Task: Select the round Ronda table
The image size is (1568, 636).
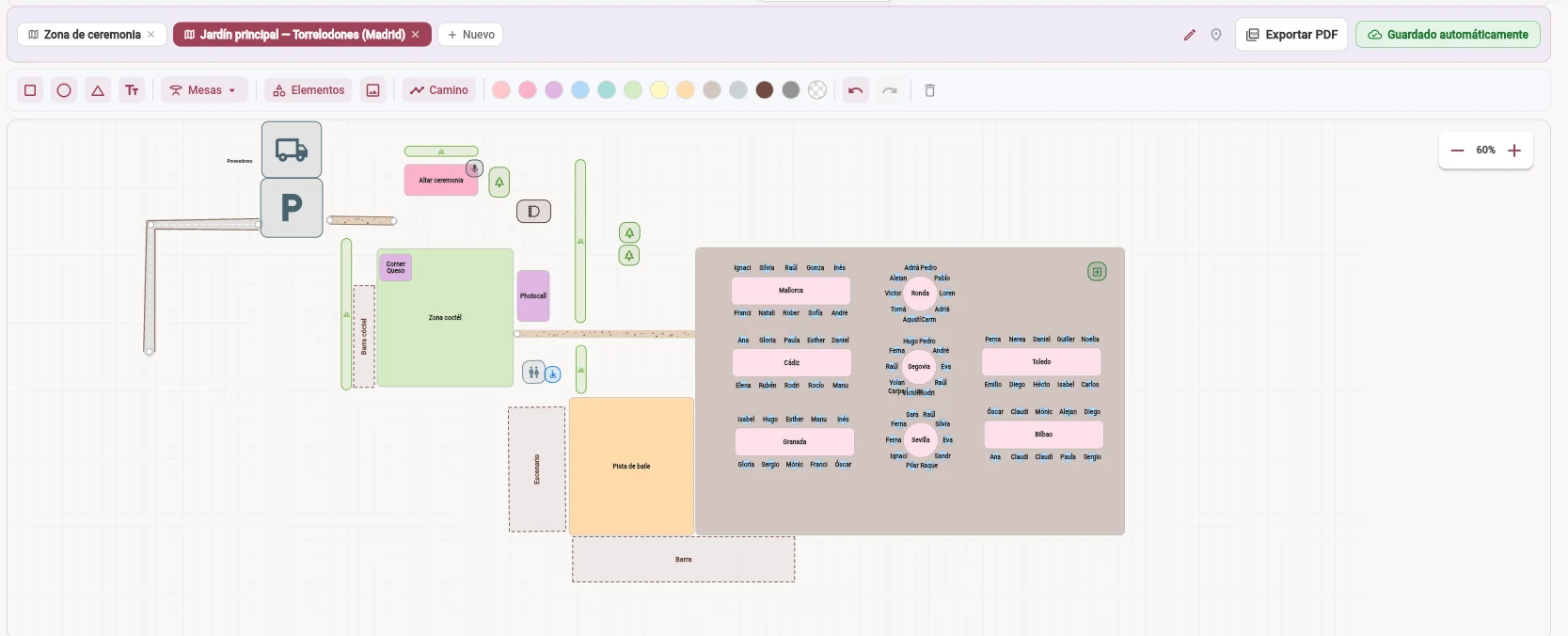Action: tap(920, 294)
